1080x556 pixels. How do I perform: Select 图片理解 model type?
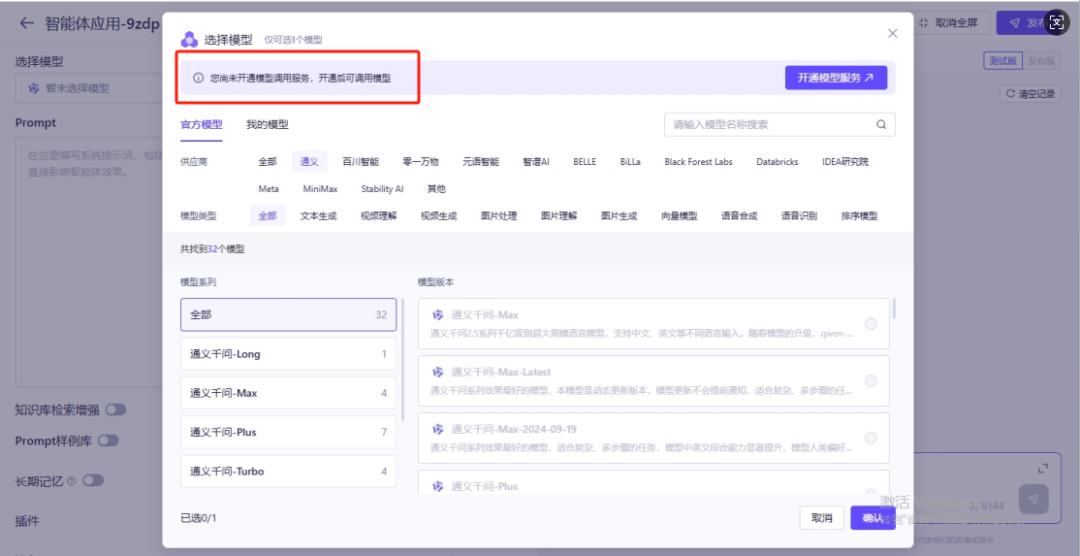559,216
